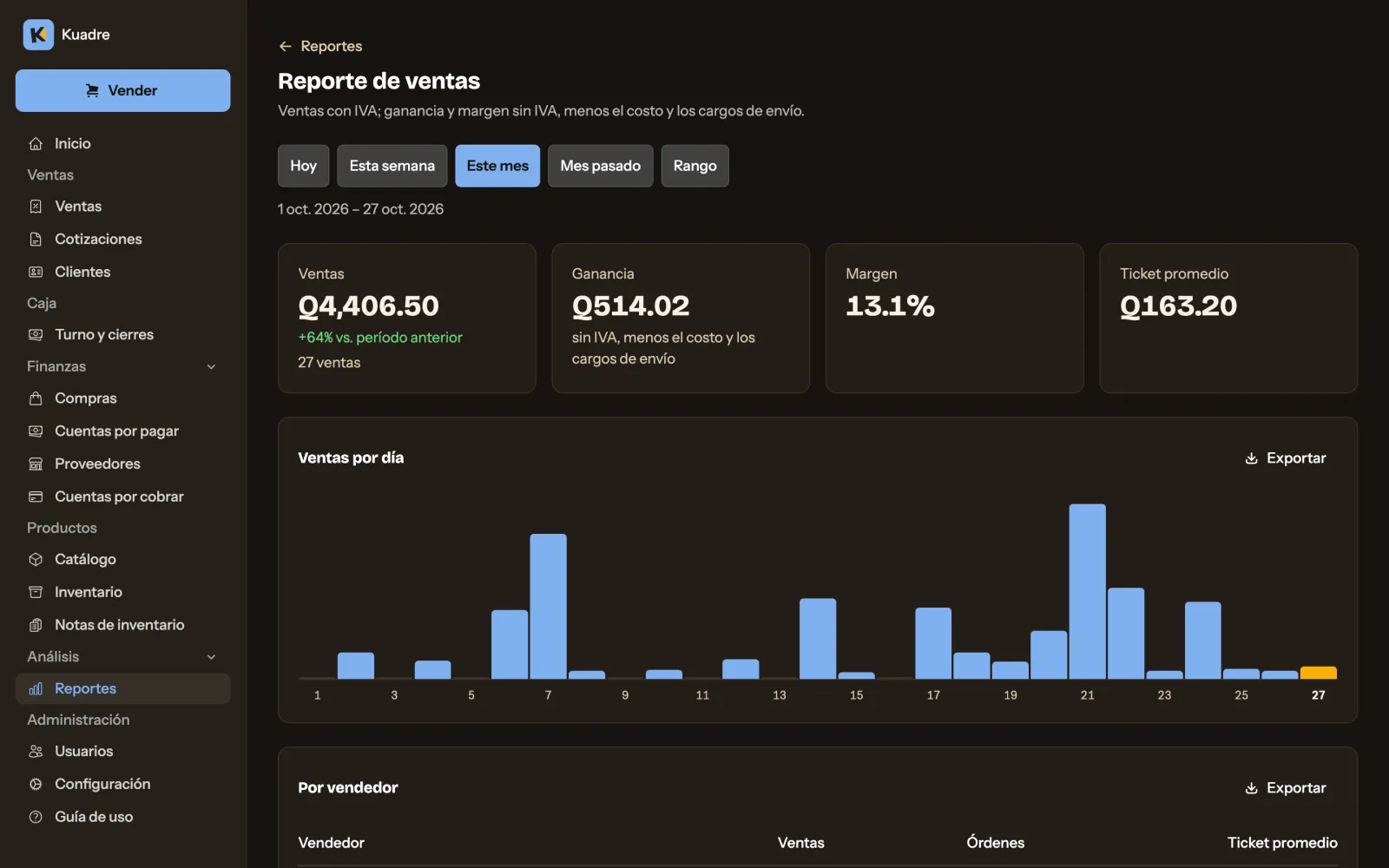Open the Rango date range option
This screenshot has width=1389, height=868.
point(695,166)
